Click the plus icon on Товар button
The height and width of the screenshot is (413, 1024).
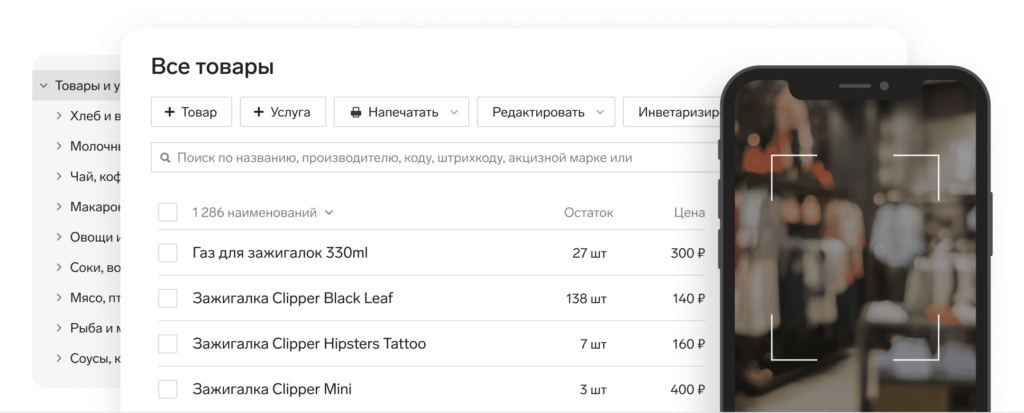coord(170,112)
